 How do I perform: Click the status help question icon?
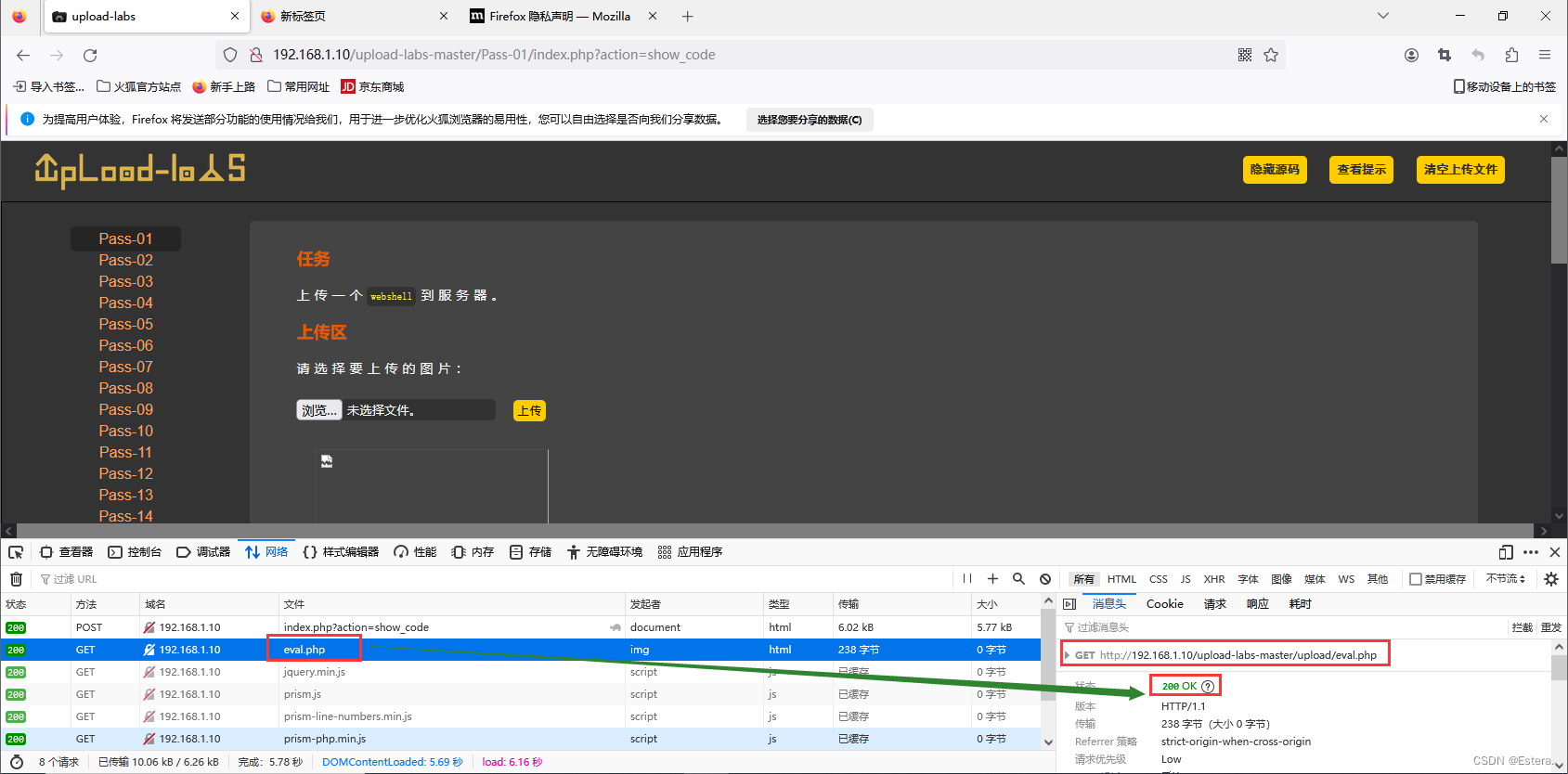click(1208, 686)
